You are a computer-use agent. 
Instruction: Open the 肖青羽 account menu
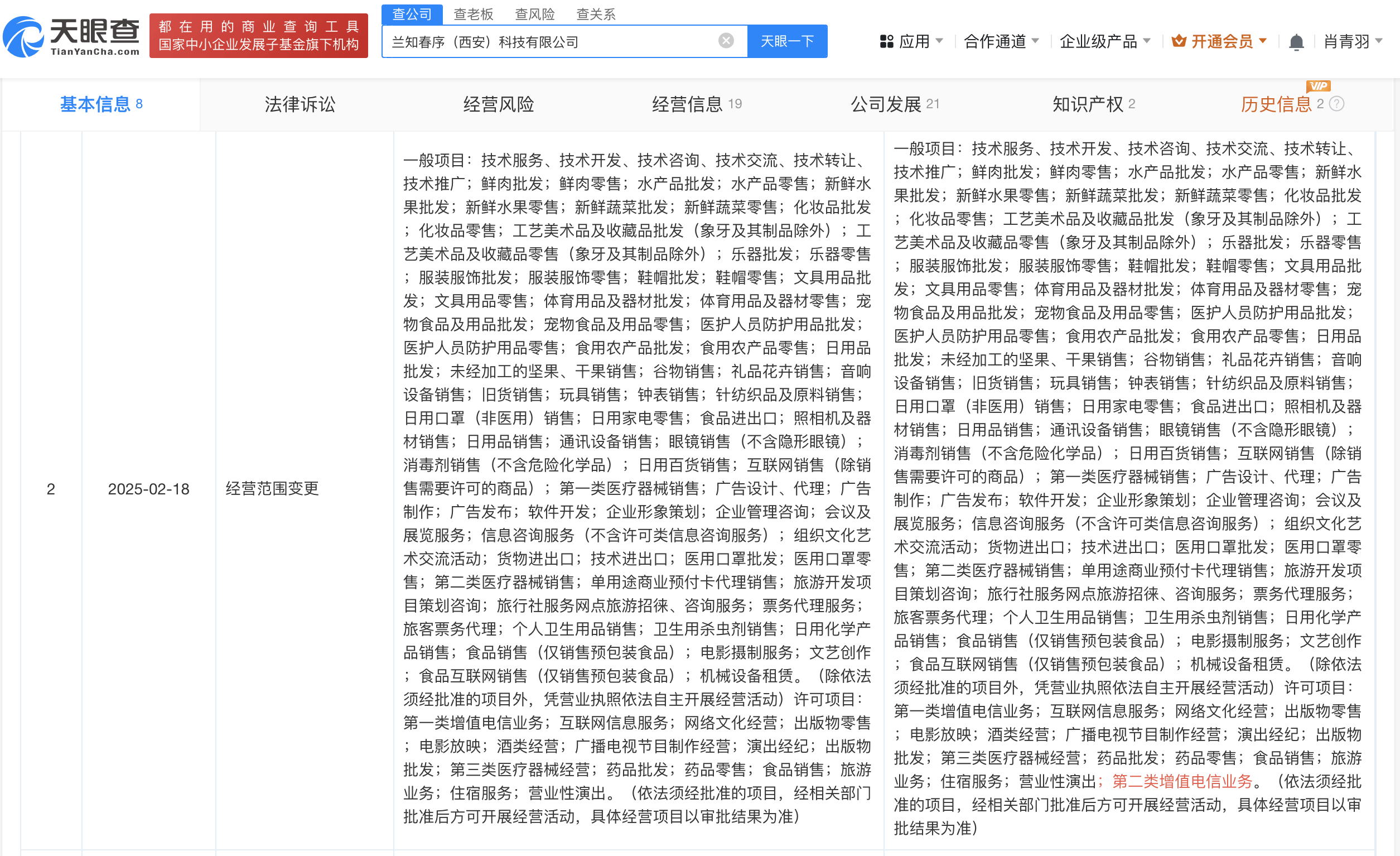tap(1353, 41)
